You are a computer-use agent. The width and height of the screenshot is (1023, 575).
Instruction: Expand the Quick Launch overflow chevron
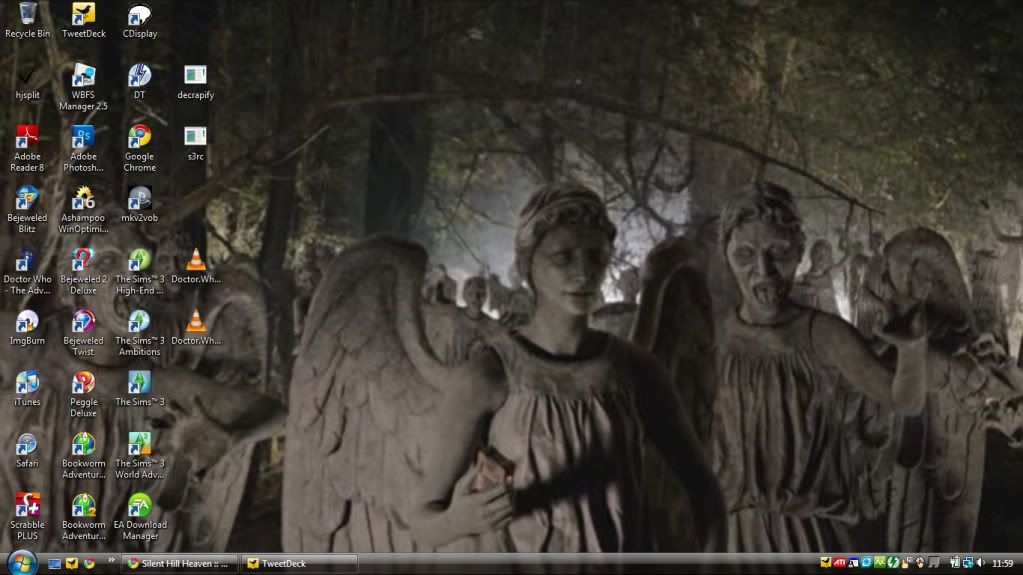[111, 560]
